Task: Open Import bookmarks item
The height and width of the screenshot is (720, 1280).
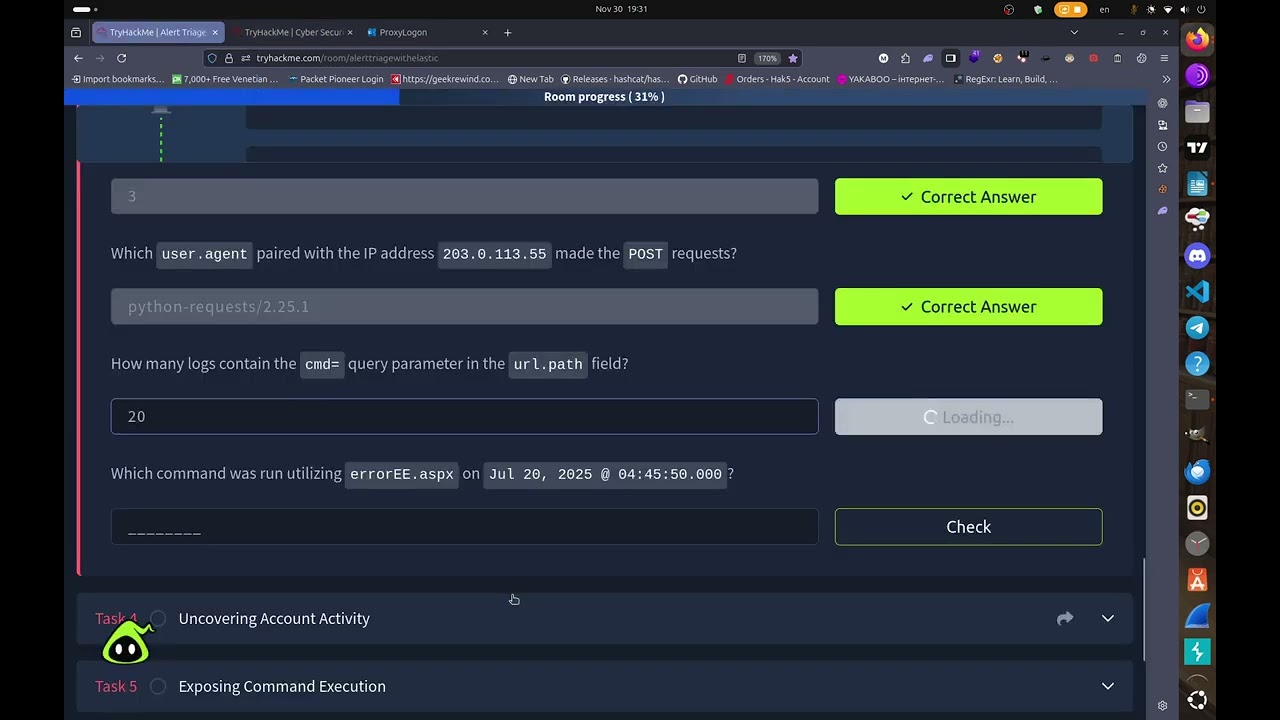Action: tap(117, 79)
